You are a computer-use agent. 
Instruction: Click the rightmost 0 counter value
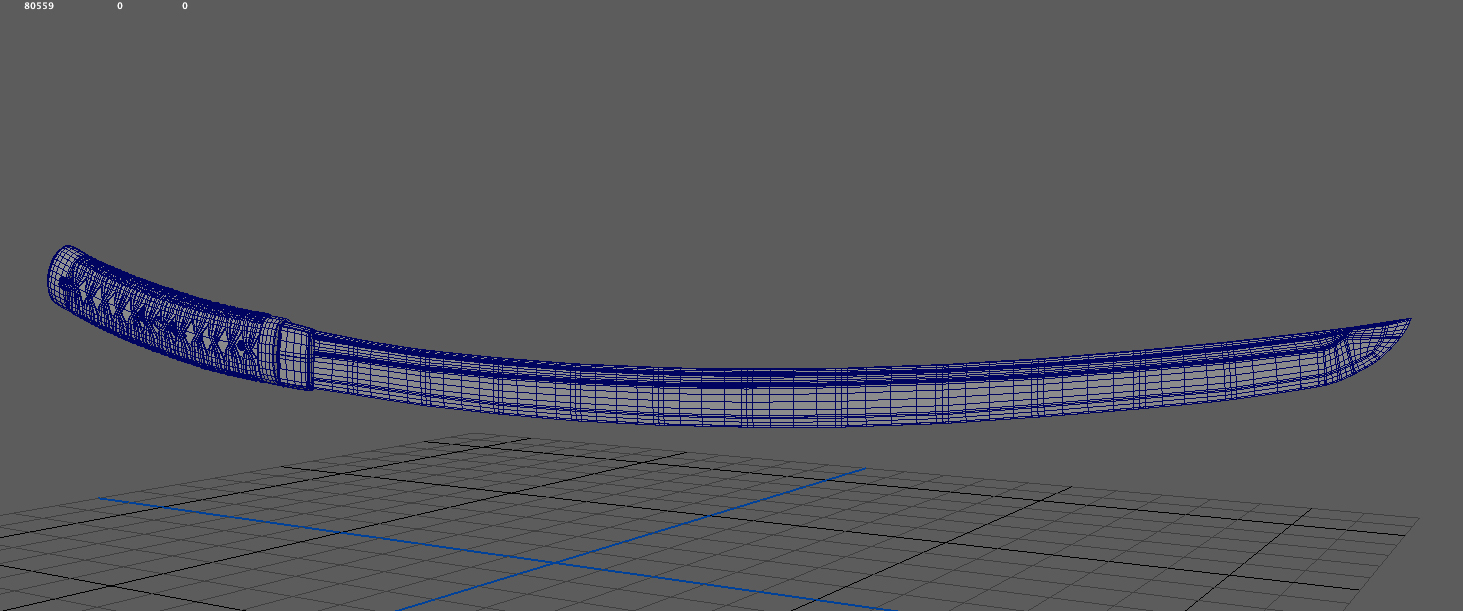point(185,6)
